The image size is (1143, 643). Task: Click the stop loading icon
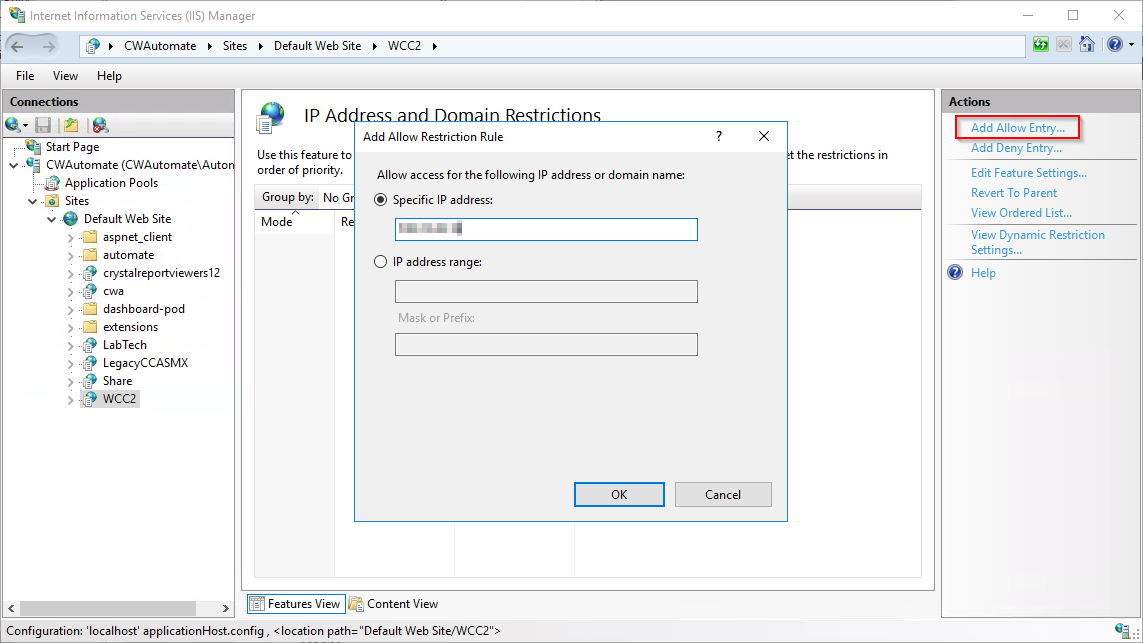1064,44
